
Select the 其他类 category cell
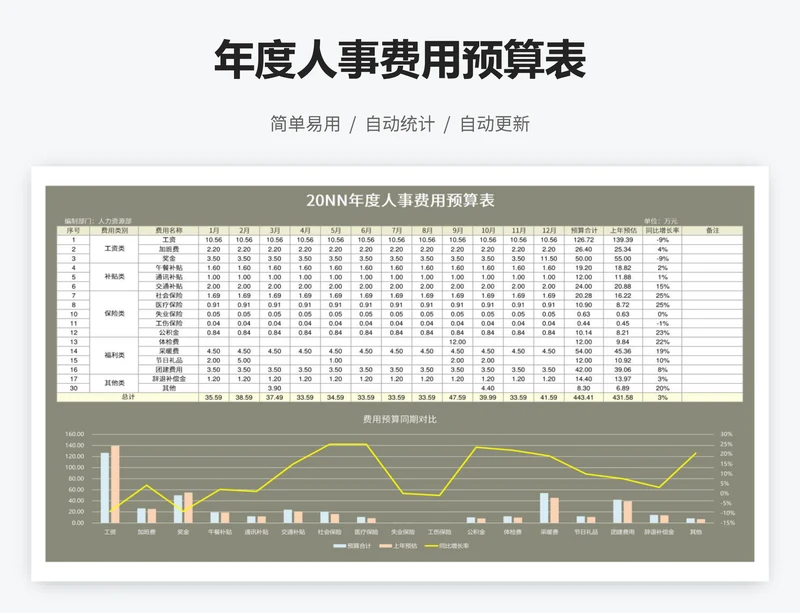pyautogui.click(x=114, y=383)
